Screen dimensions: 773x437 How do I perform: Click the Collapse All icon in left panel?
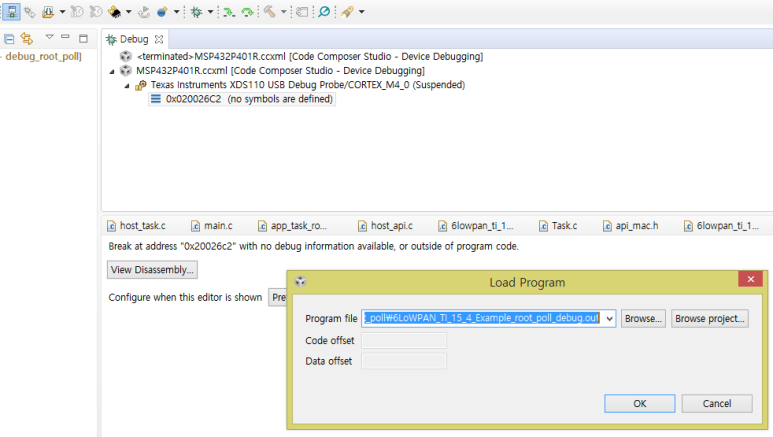[x=9, y=39]
